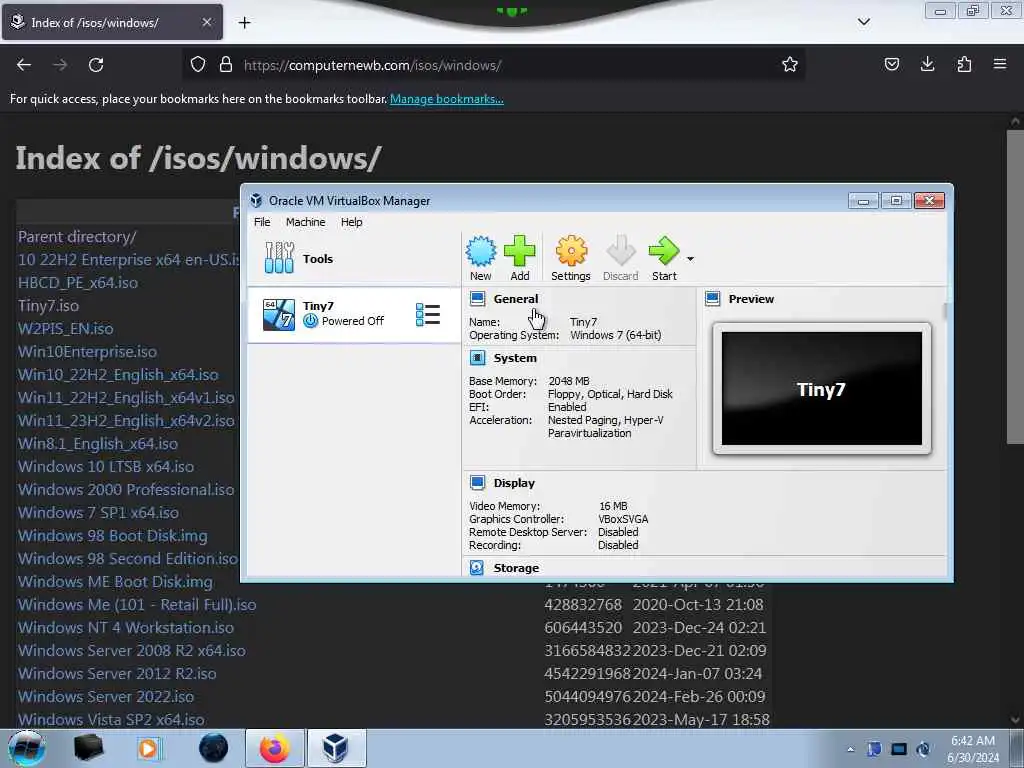Click the Display section icon

click(x=477, y=483)
